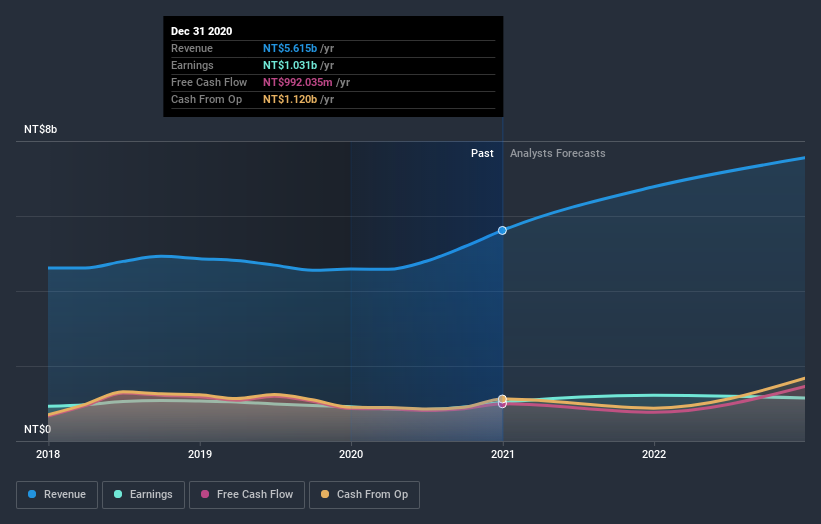The width and height of the screenshot is (821, 524).
Task: Click the 2018 x-axis label
Action: pos(48,454)
